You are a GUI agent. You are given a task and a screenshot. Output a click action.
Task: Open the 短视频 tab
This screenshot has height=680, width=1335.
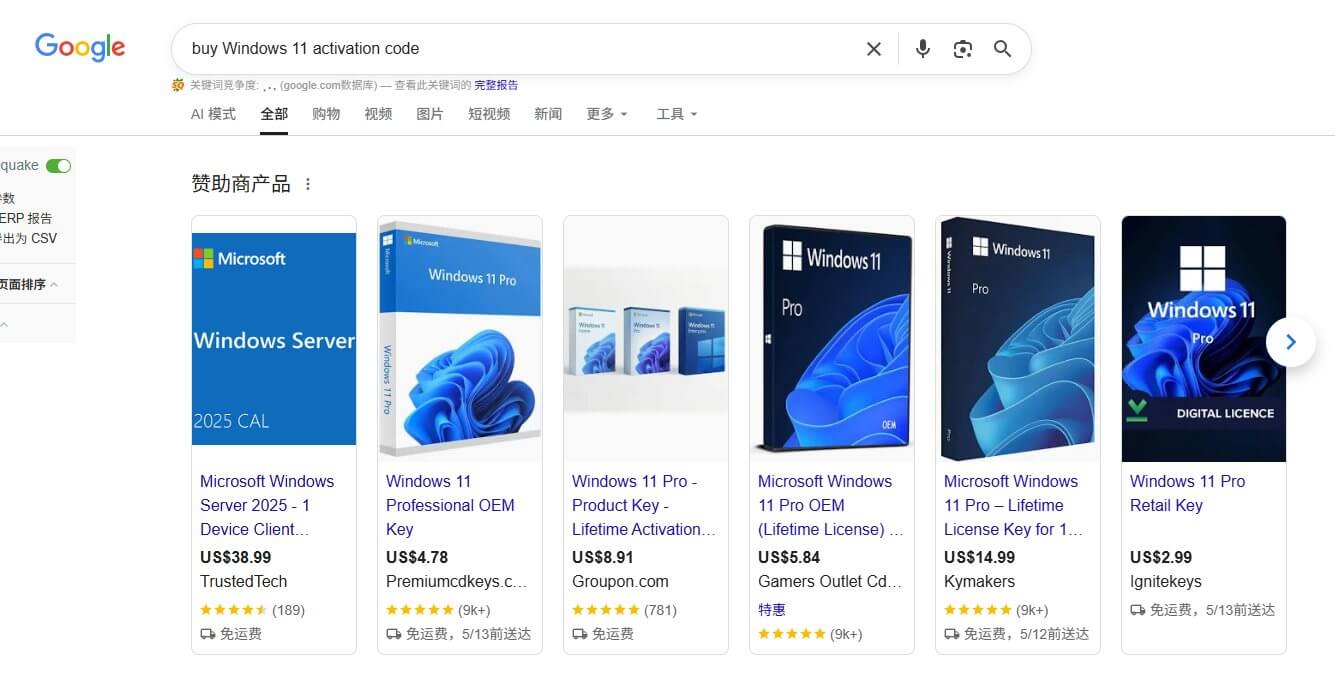[x=489, y=114]
